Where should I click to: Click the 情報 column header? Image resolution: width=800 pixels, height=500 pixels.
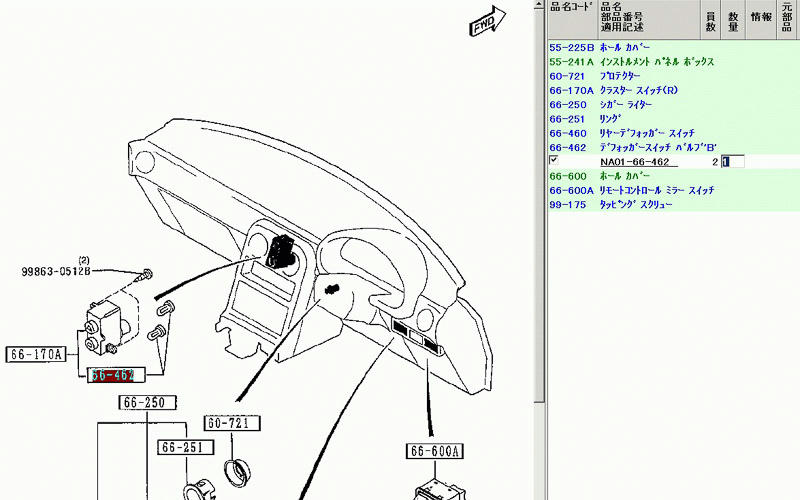click(761, 17)
